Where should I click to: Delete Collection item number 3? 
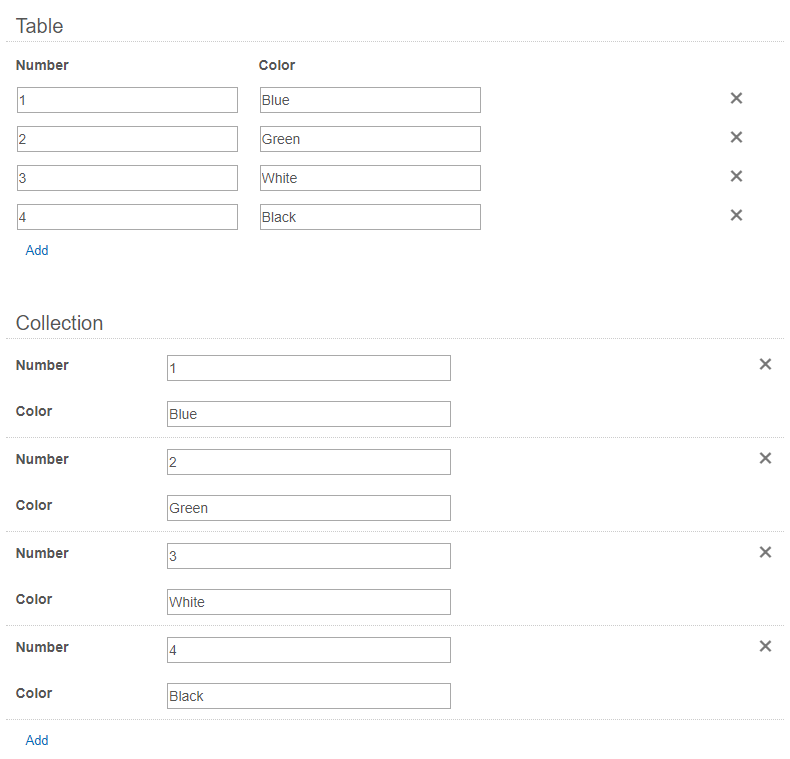pos(765,552)
